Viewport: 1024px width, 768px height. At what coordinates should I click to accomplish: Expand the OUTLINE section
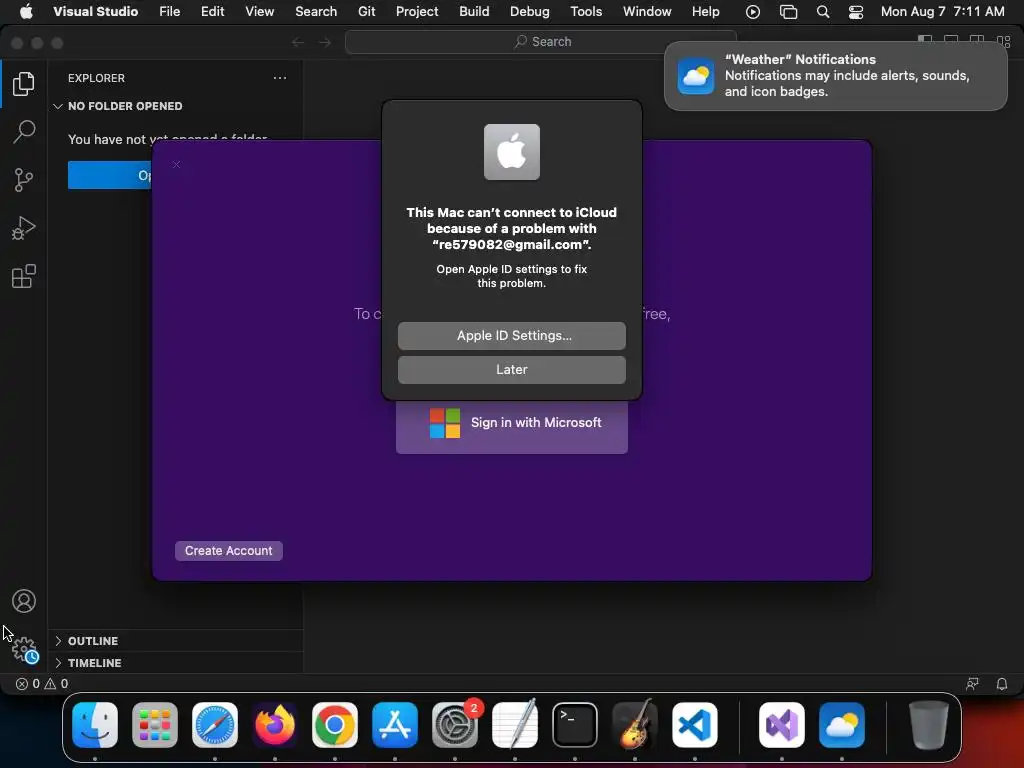(x=175, y=641)
